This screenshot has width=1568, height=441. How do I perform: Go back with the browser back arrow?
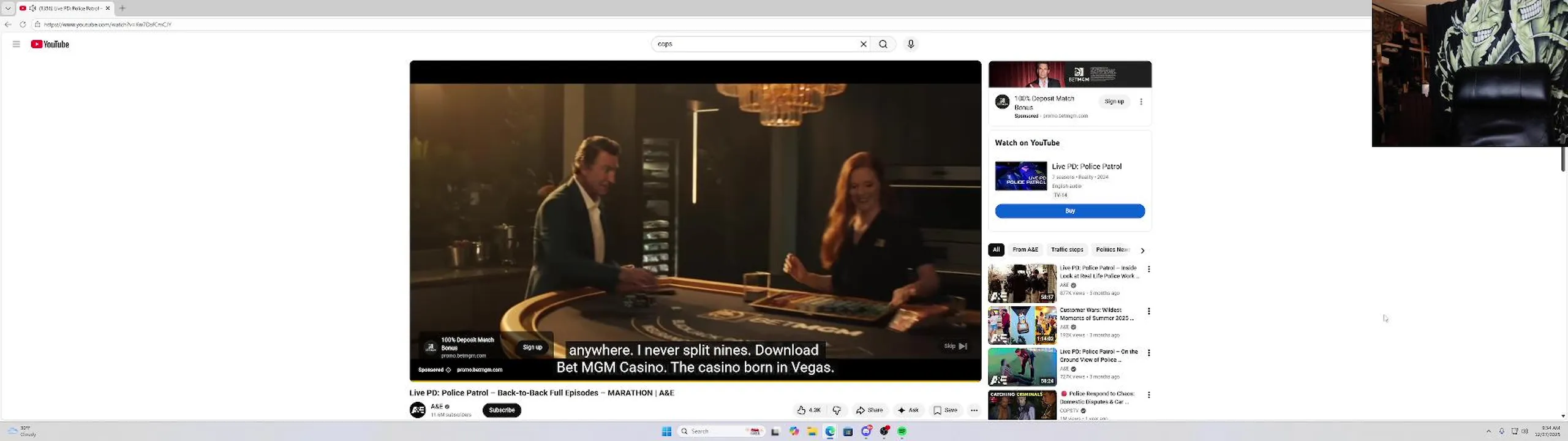point(8,24)
